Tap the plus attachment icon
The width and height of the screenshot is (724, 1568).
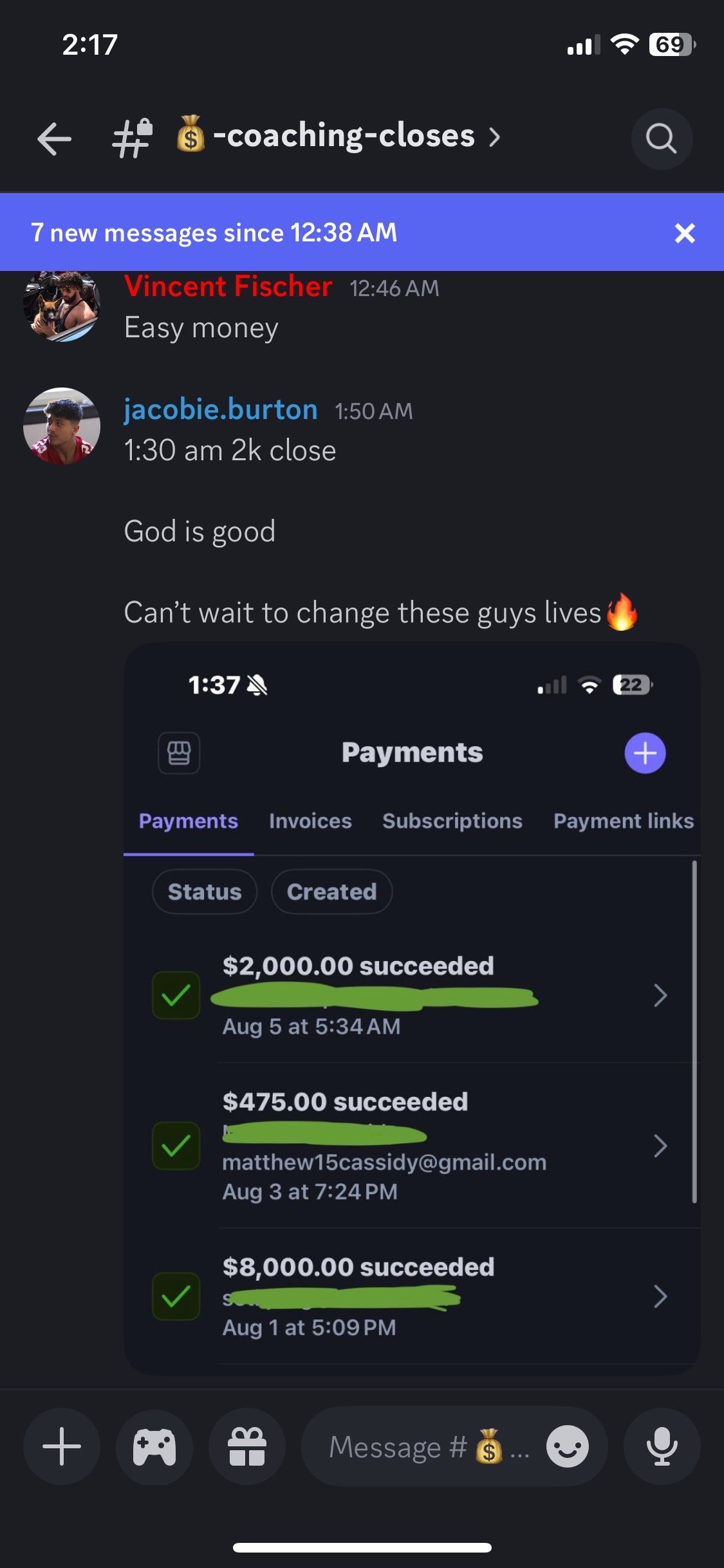[62, 1446]
